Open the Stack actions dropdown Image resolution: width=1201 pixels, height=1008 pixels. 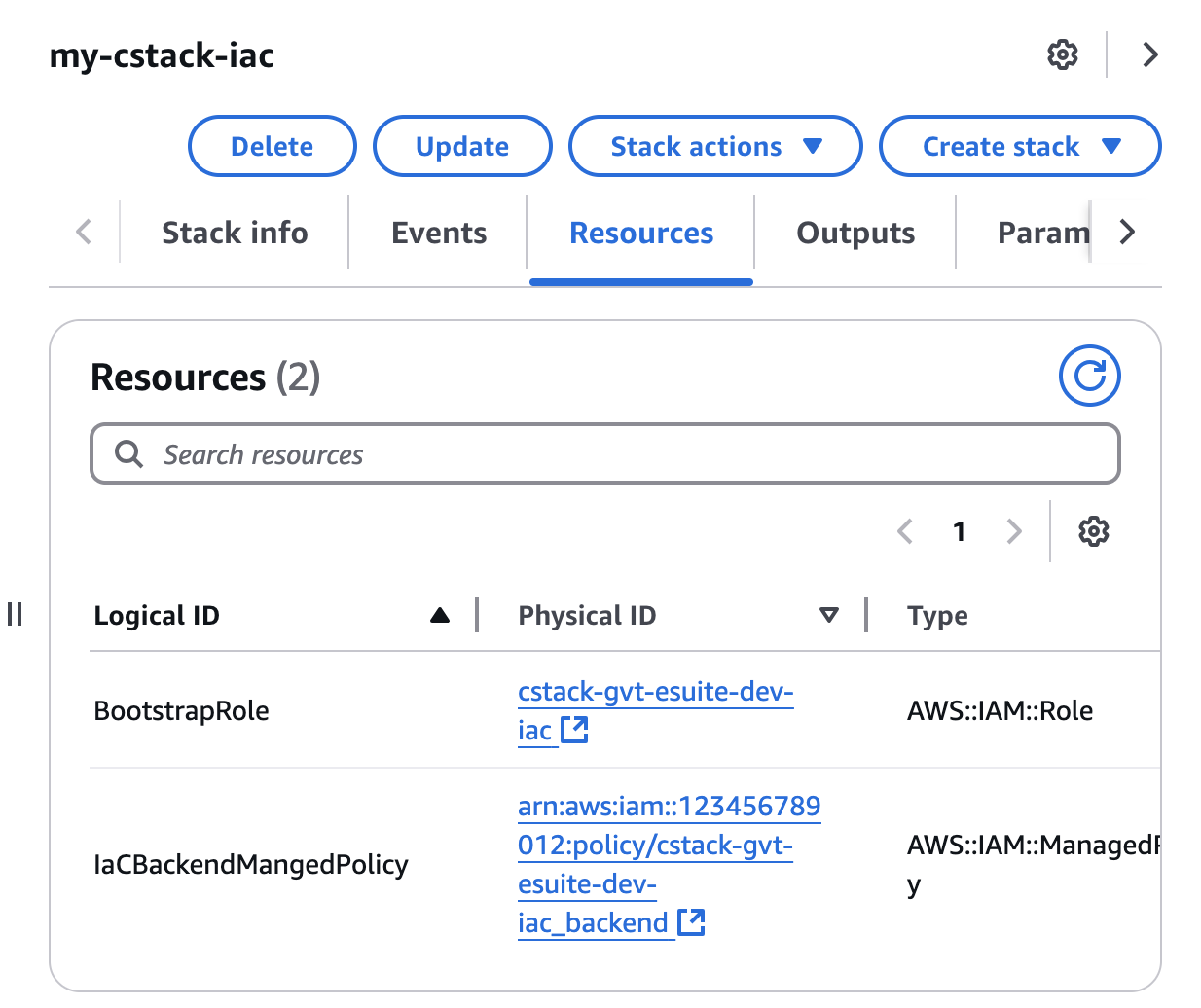tap(714, 146)
